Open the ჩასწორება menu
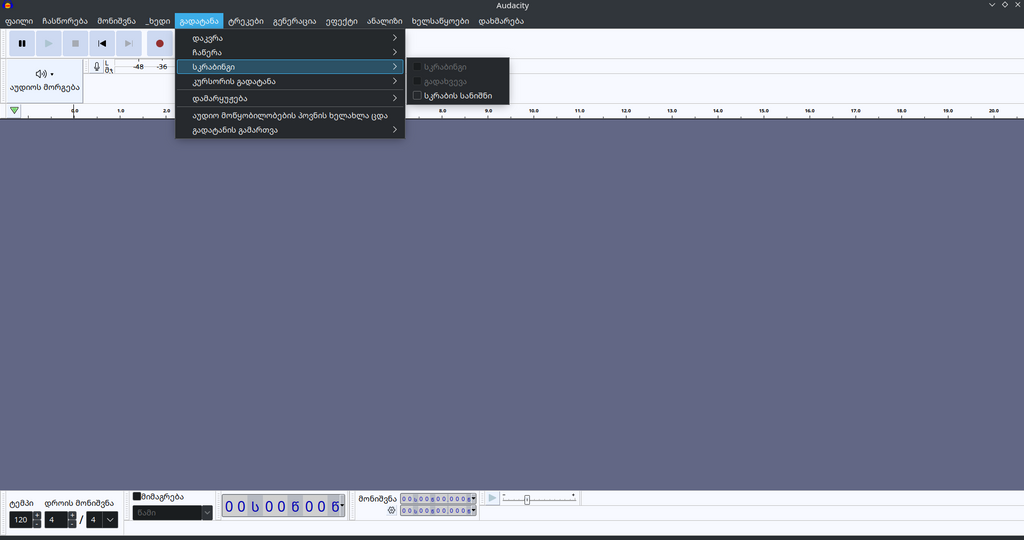1024x540 pixels. pyautogui.click(x=65, y=21)
